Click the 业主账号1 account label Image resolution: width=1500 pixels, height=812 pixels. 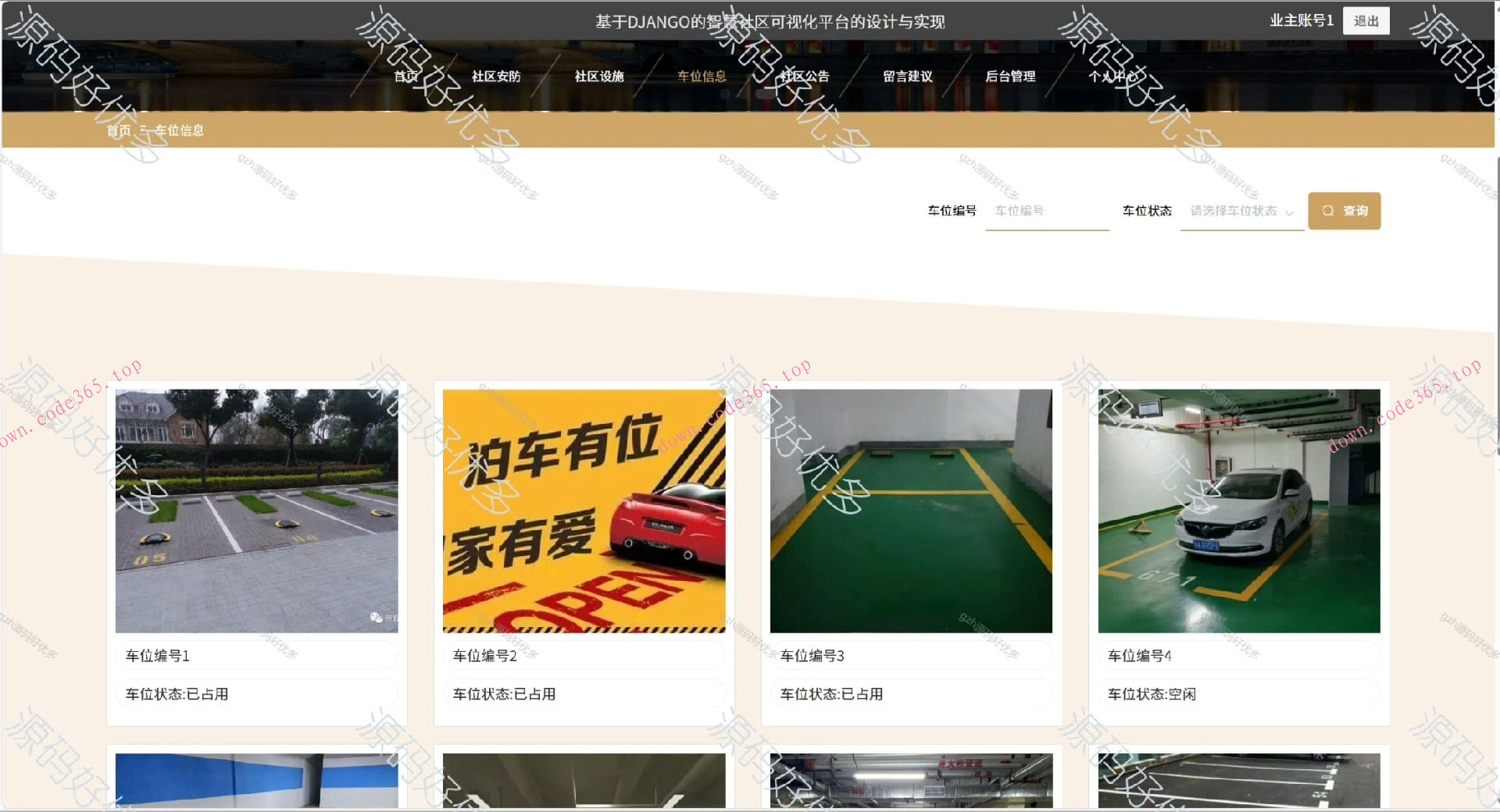pyautogui.click(x=1301, y=20)
